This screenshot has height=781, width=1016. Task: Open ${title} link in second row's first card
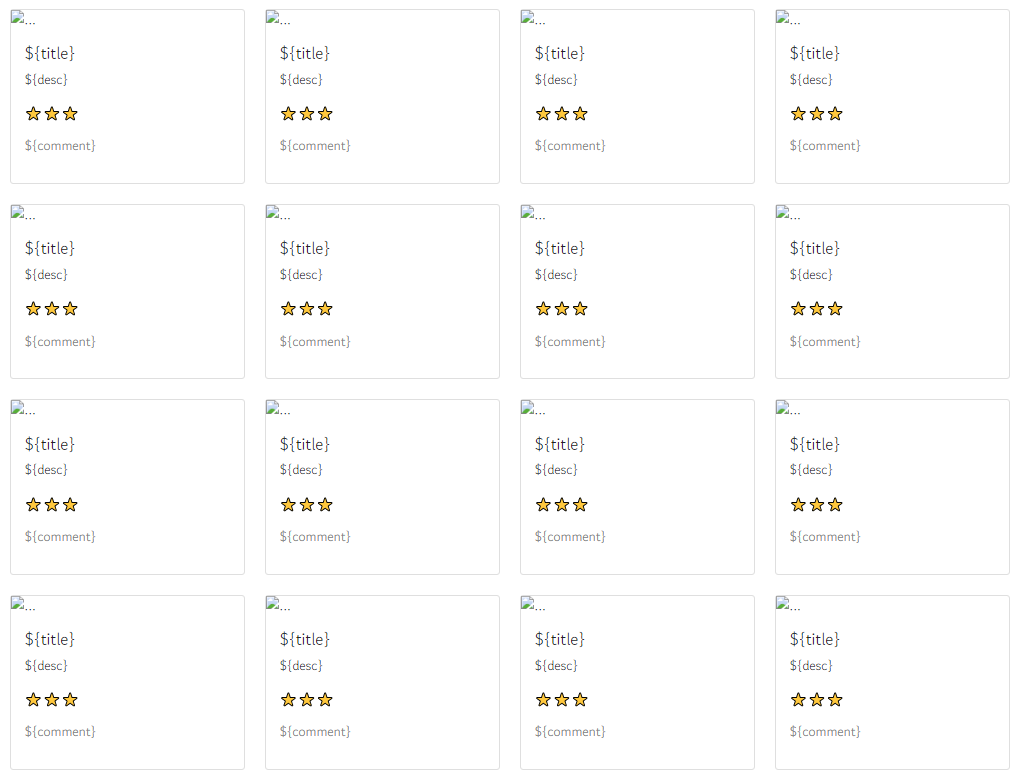tap(50, 248)
